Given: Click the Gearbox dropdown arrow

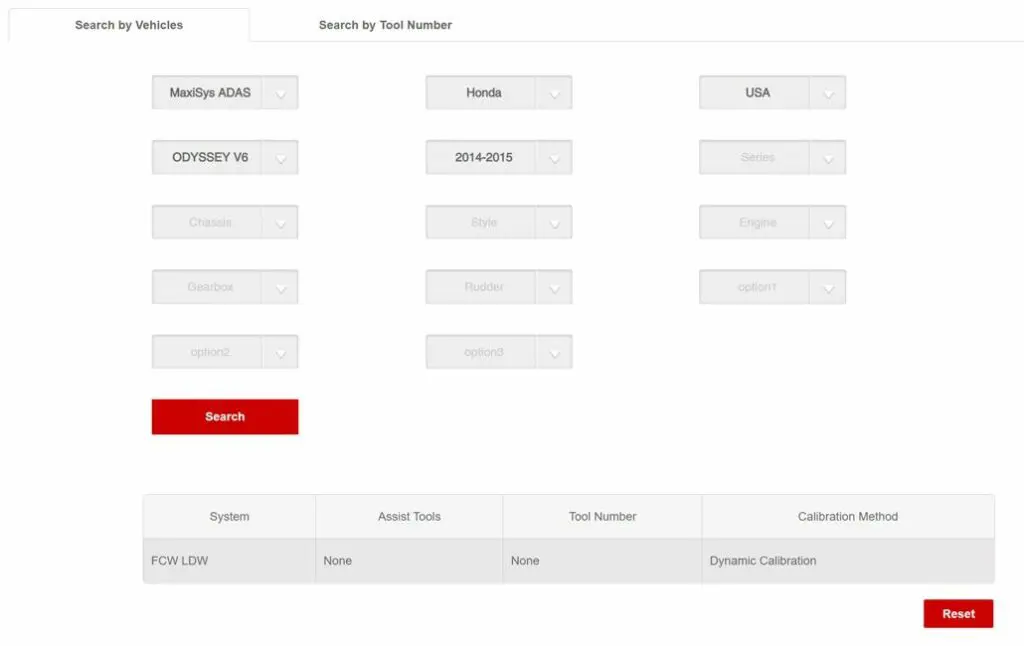Looking at the screenshot, I should (x=280, y=288).
